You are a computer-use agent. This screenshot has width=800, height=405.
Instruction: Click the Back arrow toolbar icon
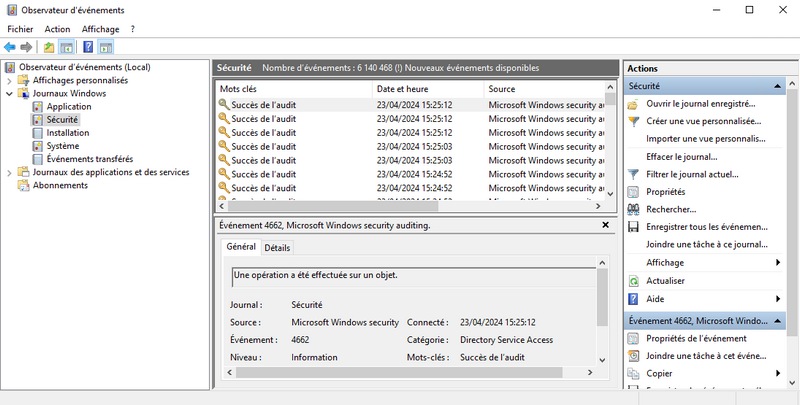click(x=10, y=47)
